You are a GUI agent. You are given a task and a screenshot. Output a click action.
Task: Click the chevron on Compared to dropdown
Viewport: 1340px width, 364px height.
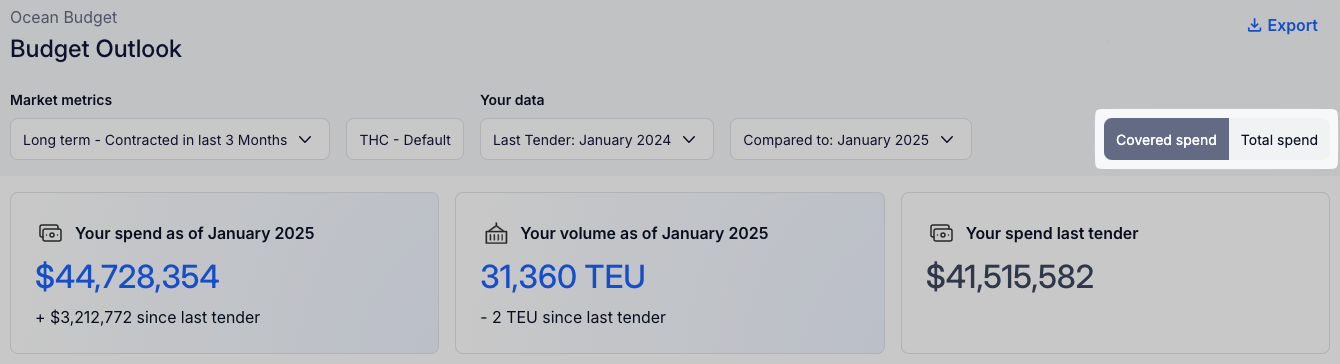point(947,140)
